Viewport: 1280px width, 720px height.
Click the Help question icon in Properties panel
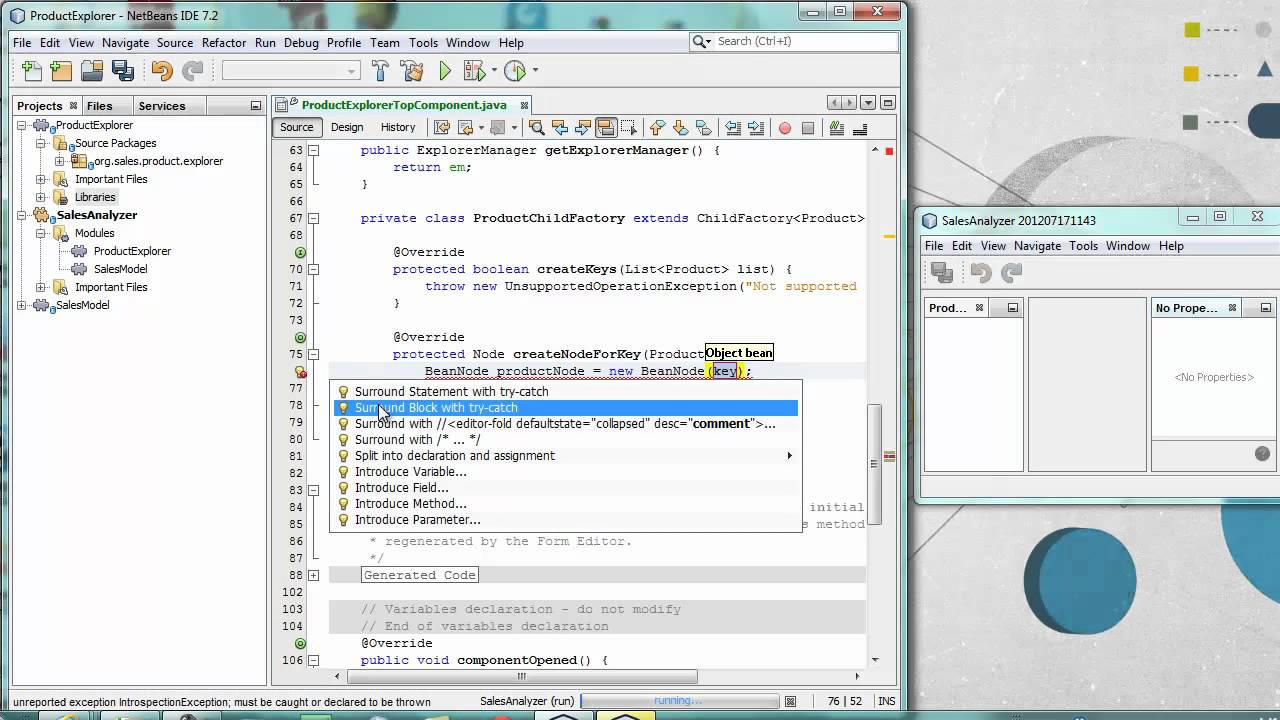pos(1262,453)
